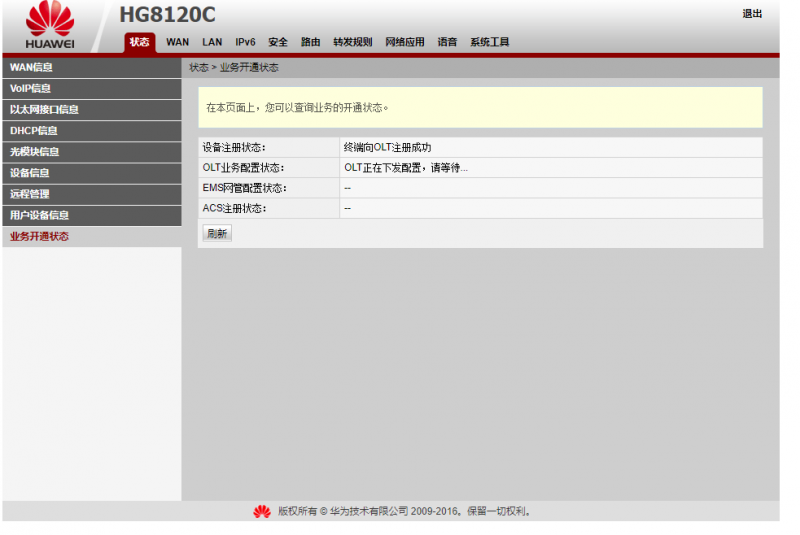Open VoIP信息 in the sidebar
This screenshot has height=535, width=800.
pos(92,89)
